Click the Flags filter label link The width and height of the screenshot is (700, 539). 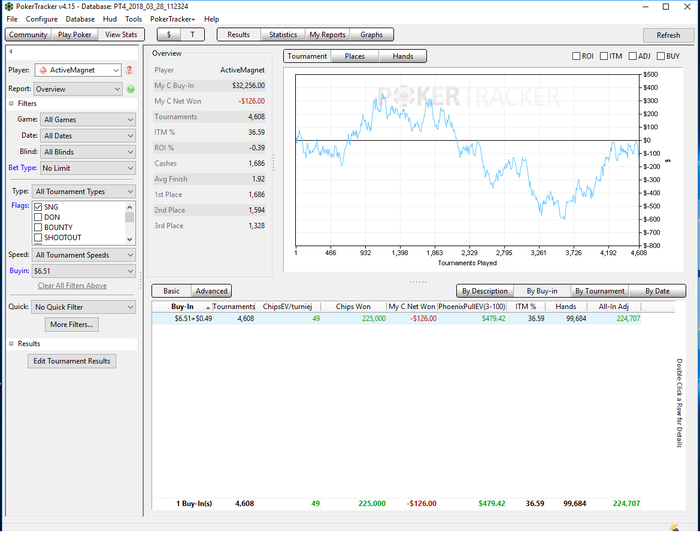[20, 205]
